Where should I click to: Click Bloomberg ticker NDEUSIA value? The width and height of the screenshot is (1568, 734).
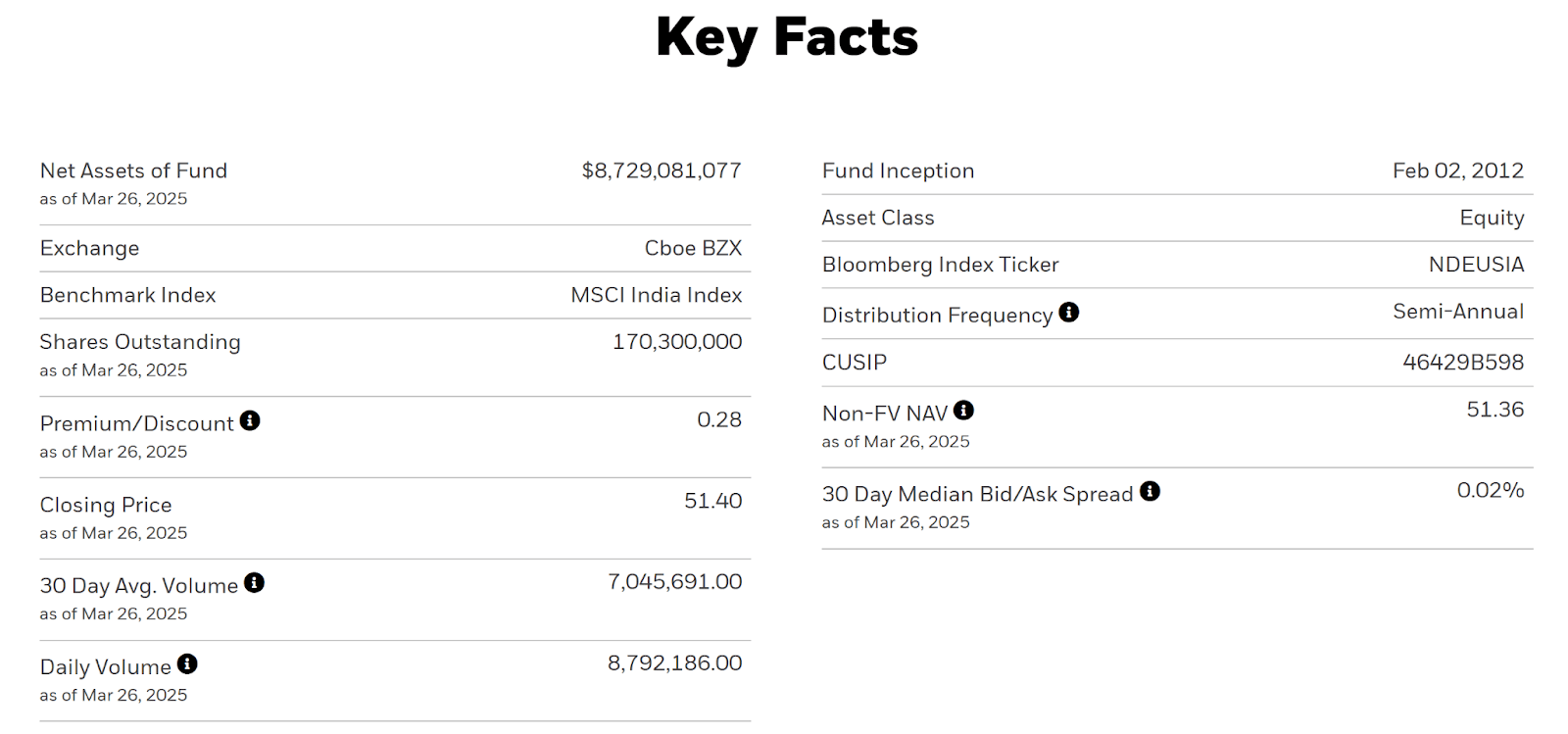click(x=1475, y=265)
